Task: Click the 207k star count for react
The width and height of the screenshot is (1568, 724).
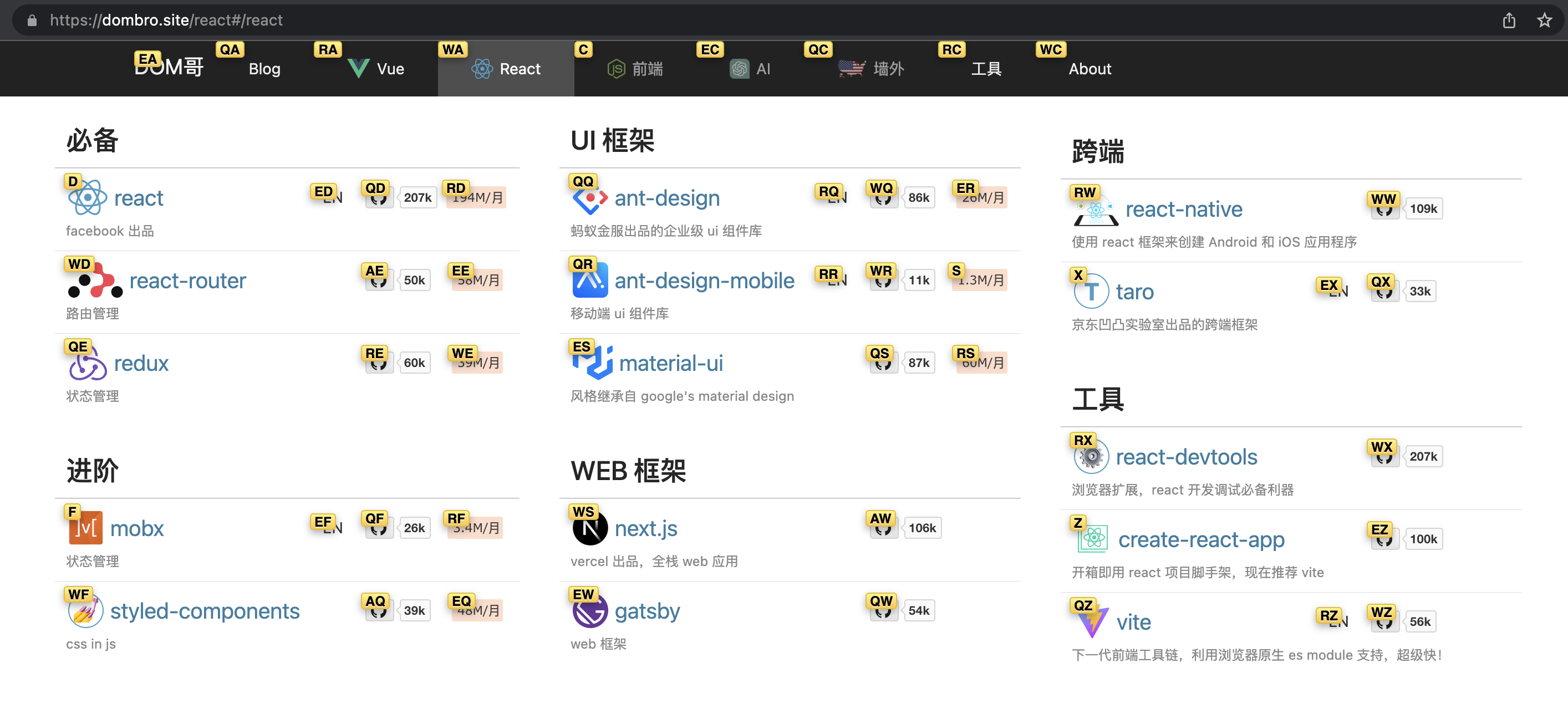Action: coord(418,198)
